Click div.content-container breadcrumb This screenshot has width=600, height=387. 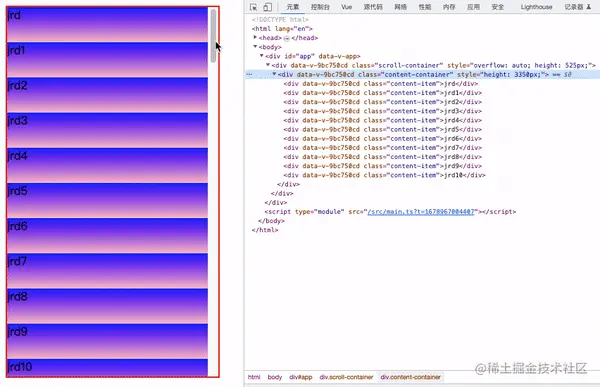point(411,377)
